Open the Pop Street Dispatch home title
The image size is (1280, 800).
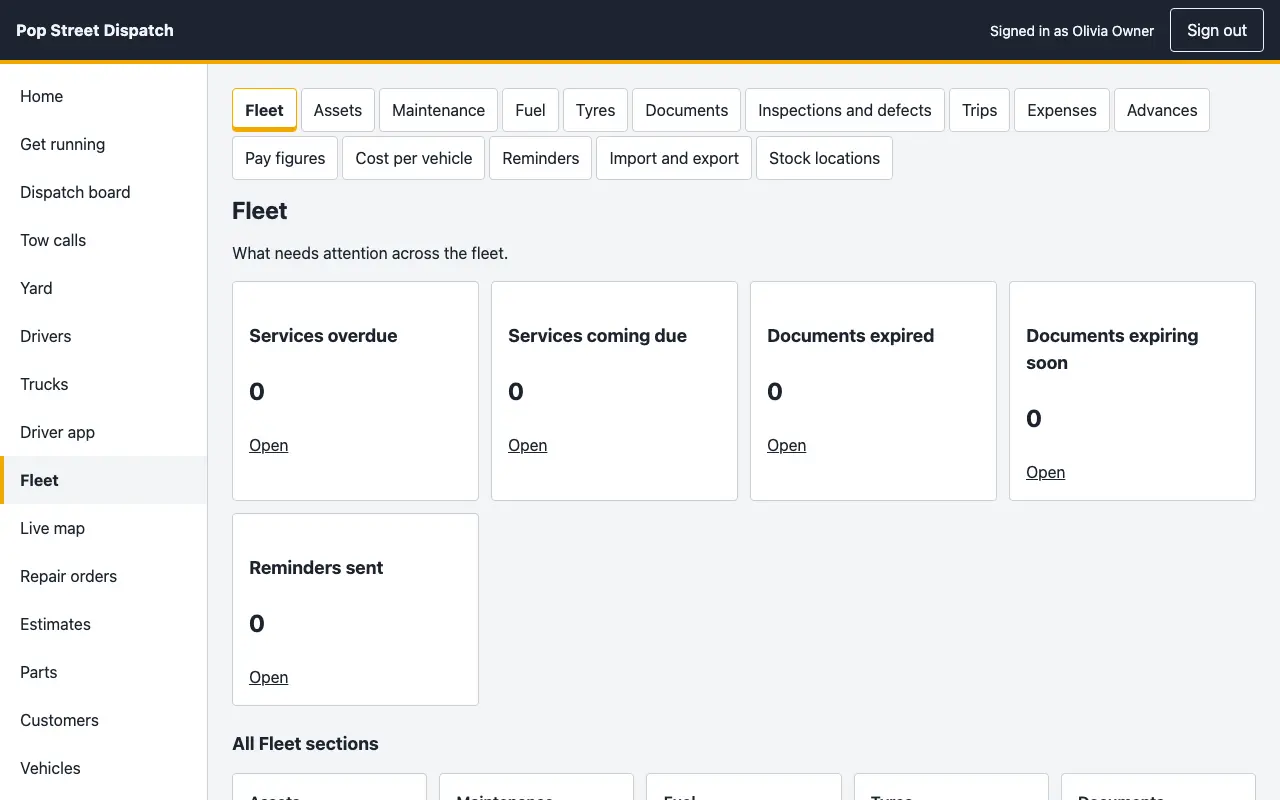(95, 30)
